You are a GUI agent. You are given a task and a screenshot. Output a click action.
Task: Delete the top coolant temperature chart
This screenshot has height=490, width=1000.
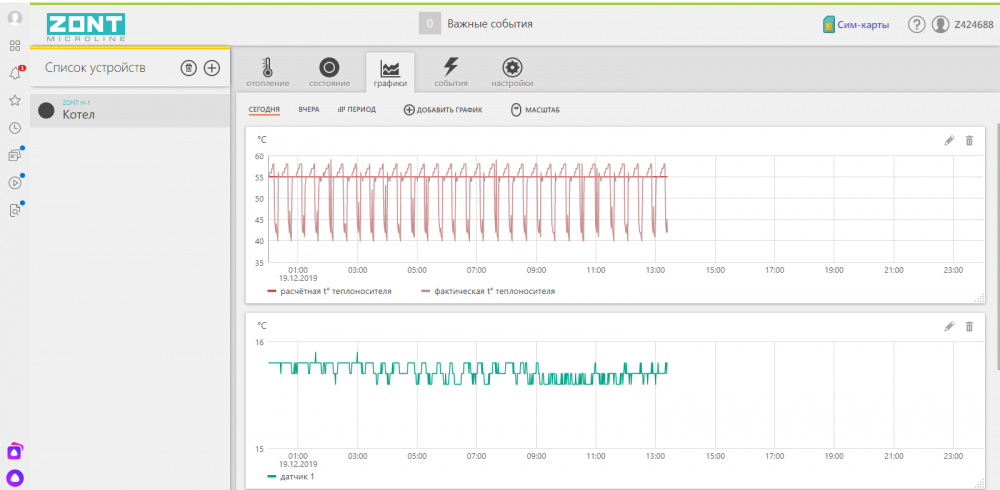pyautogui.click(x=969, y=141)
